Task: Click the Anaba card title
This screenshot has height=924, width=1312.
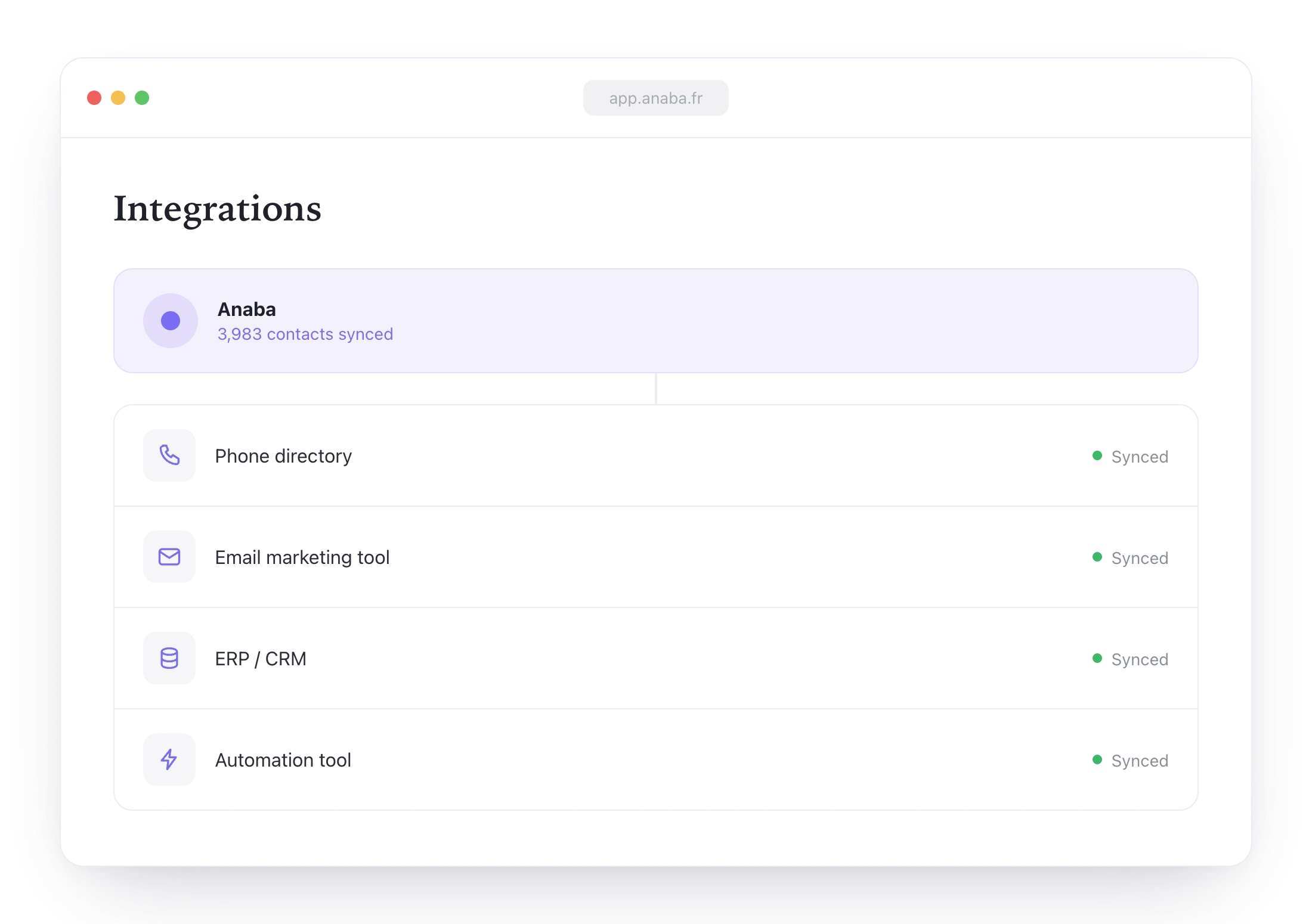Action: (x=247, y=309)
